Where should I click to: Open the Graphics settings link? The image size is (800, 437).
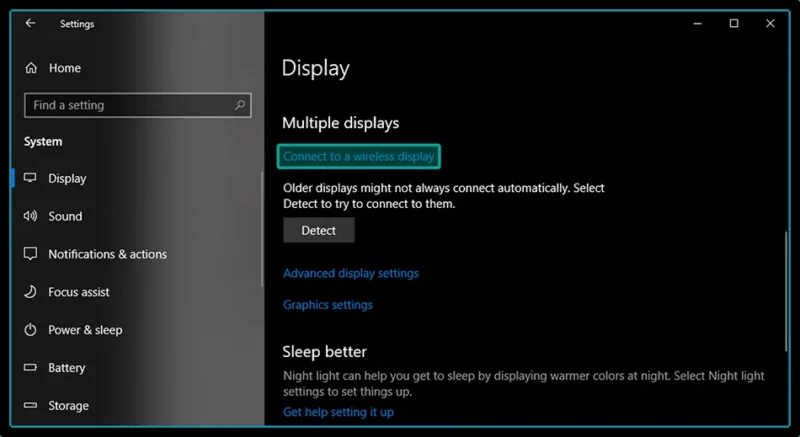click(x=328, y=305)
